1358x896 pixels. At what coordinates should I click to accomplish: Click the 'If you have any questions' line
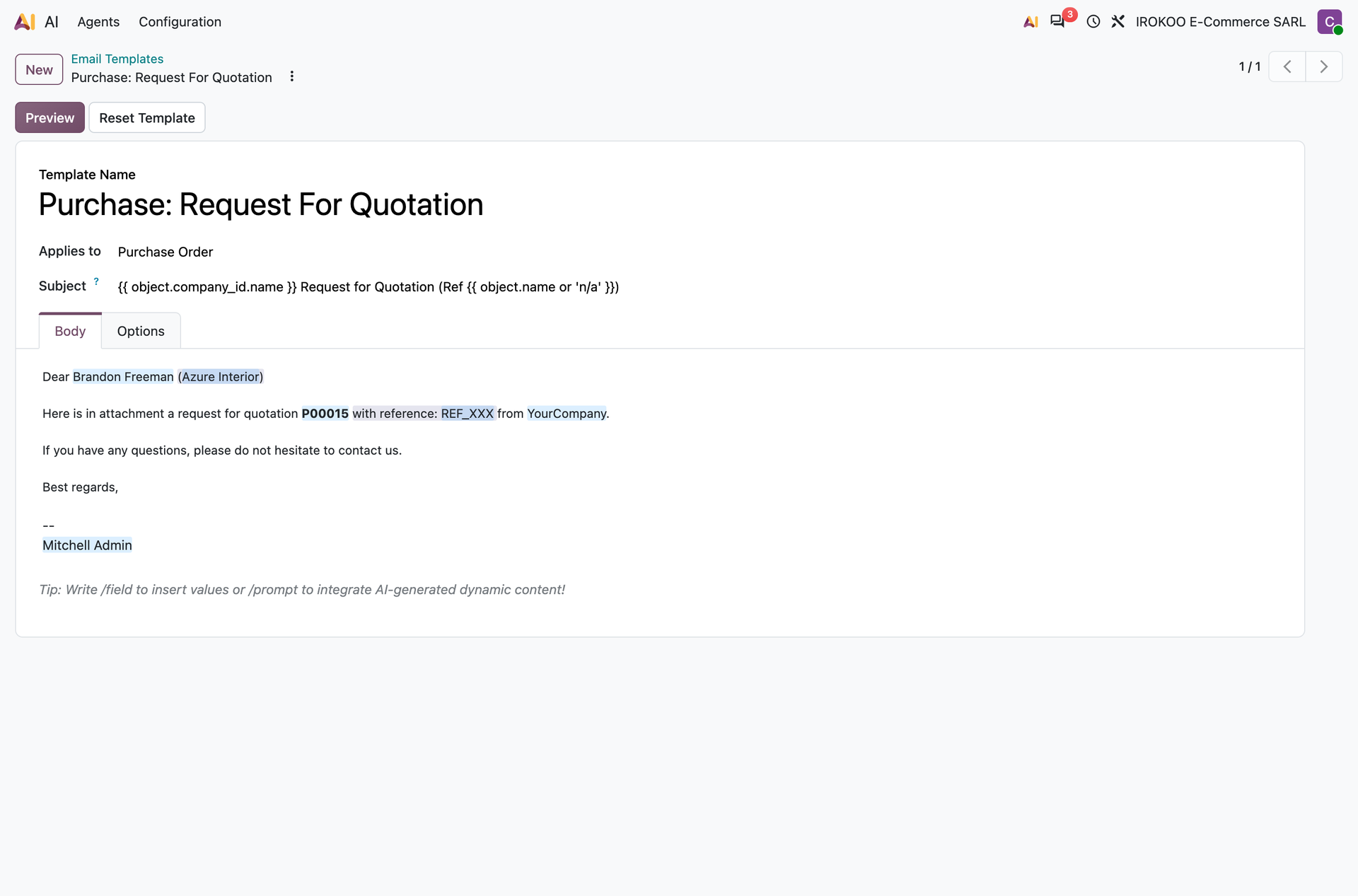point(222,450)
